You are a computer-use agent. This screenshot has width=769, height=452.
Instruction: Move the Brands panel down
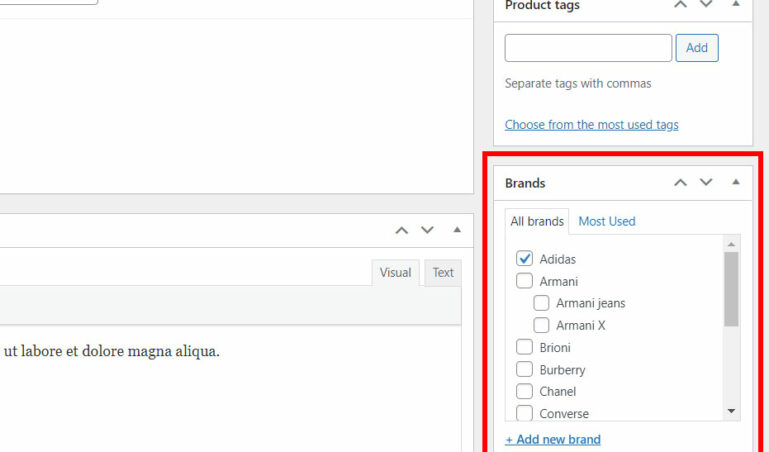click(706, 182)
